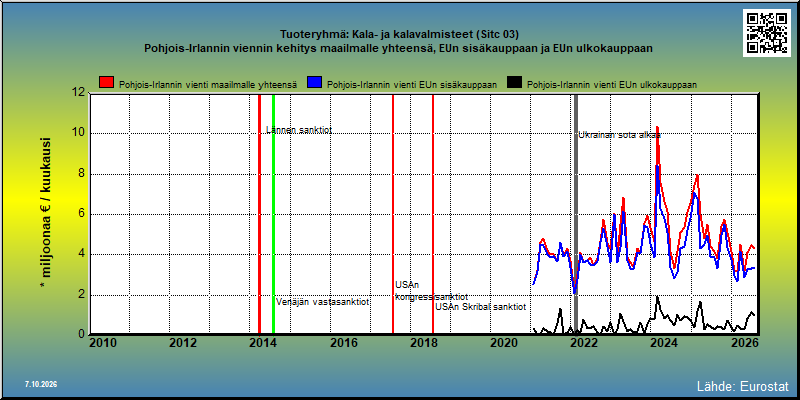Click the 'Ukrainan sota alkaa' annotation
The image size is (800, 400).
(619, 135)
